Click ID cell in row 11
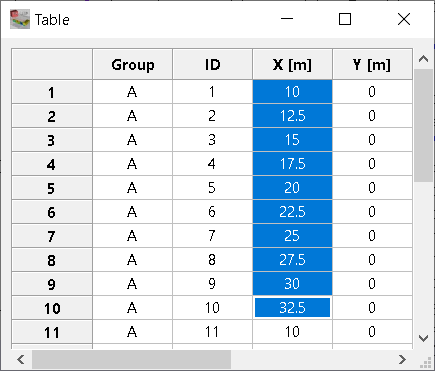Screen dimensions: 435x371 [x=212, y=332]
